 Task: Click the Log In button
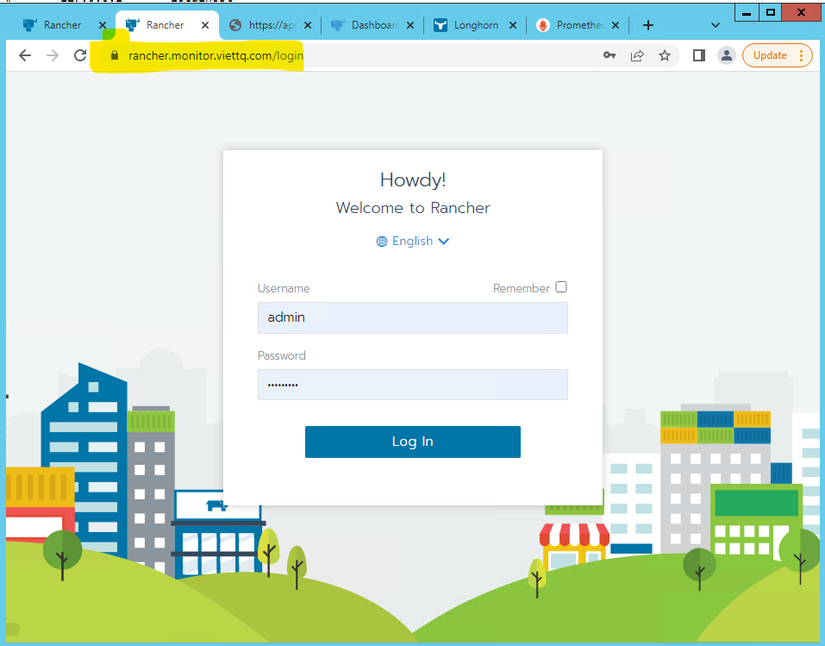(x=412, y=442)
